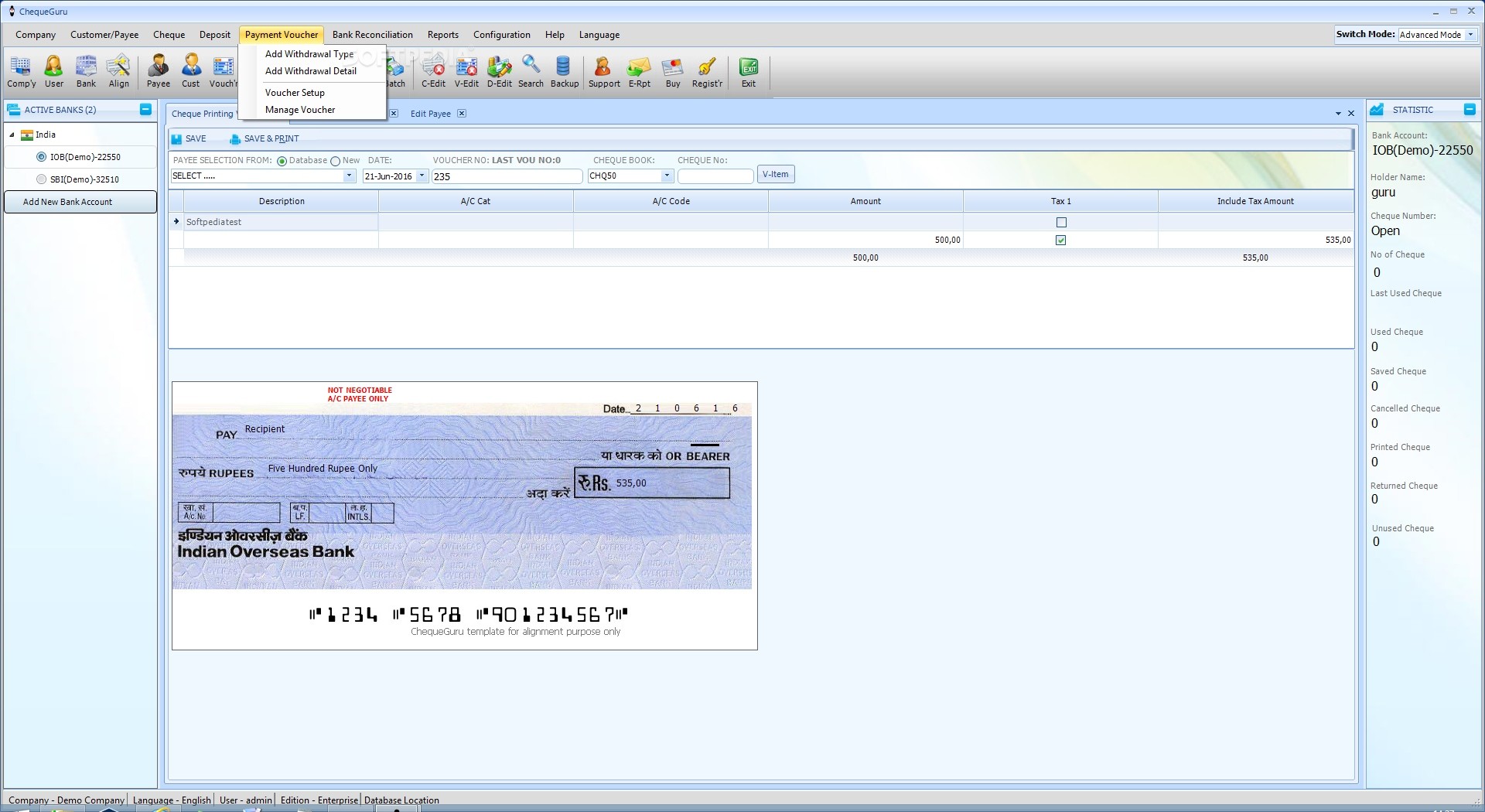Open the payee SELECT dropdown
The height and width of the screenshot is (812, 1485).
[x=349, y=176]
